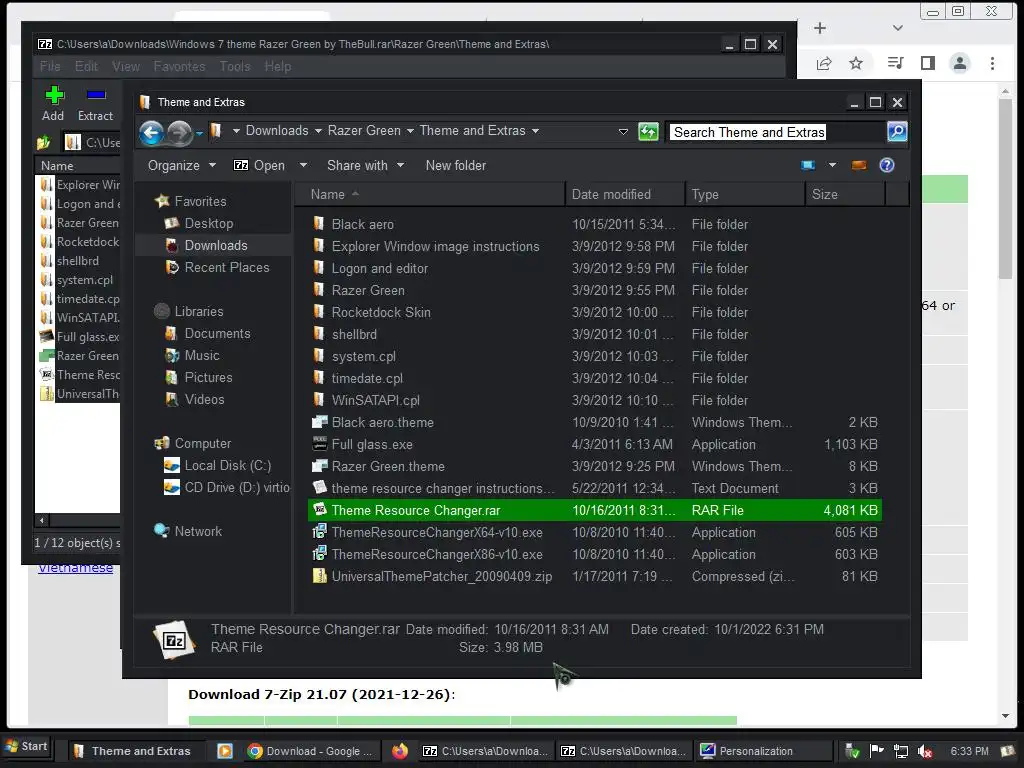Click the muted volume tray icon
The width and height of the screenshot is (1024, 768).
tap(925, 751)
